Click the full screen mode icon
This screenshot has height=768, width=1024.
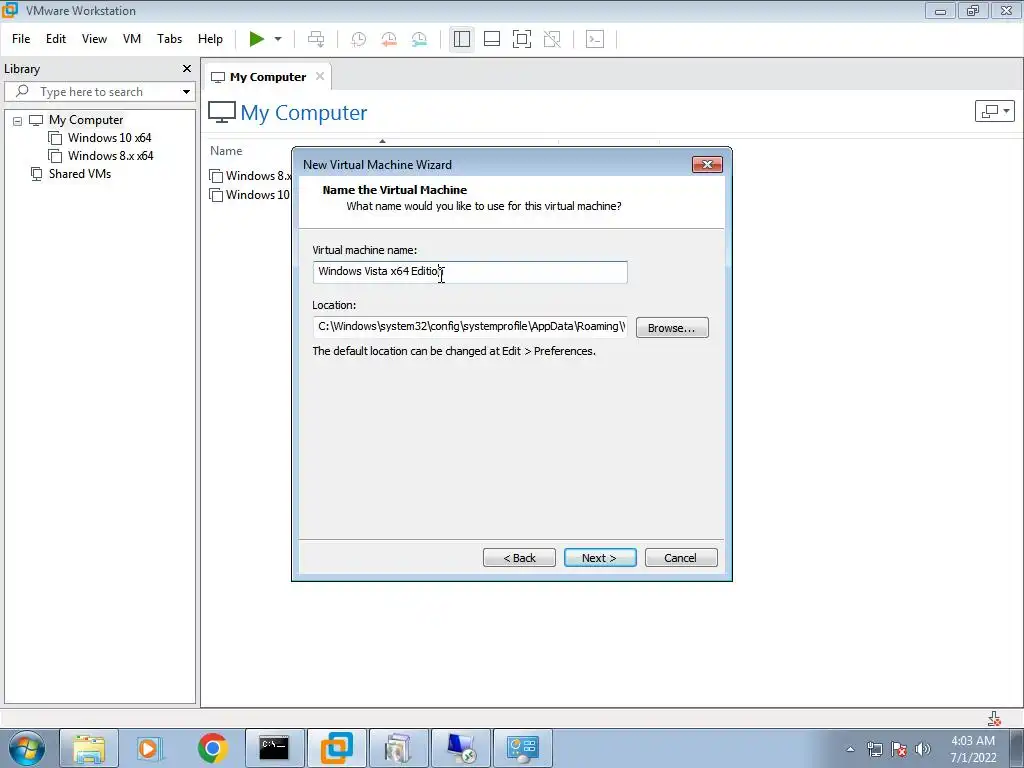[x=522, y=39]
